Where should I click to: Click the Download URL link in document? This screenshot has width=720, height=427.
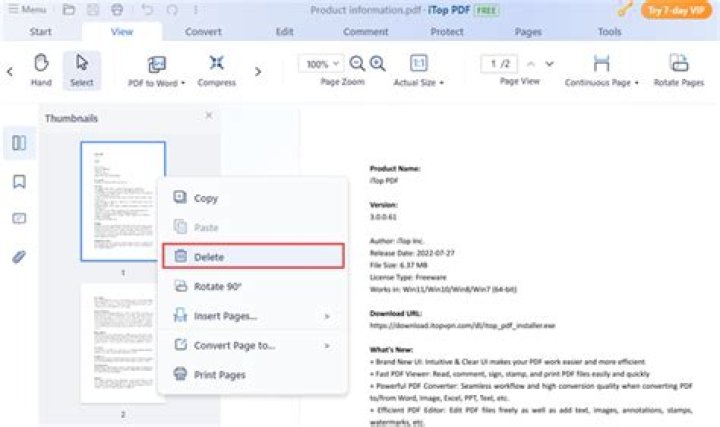coord(462,326)
